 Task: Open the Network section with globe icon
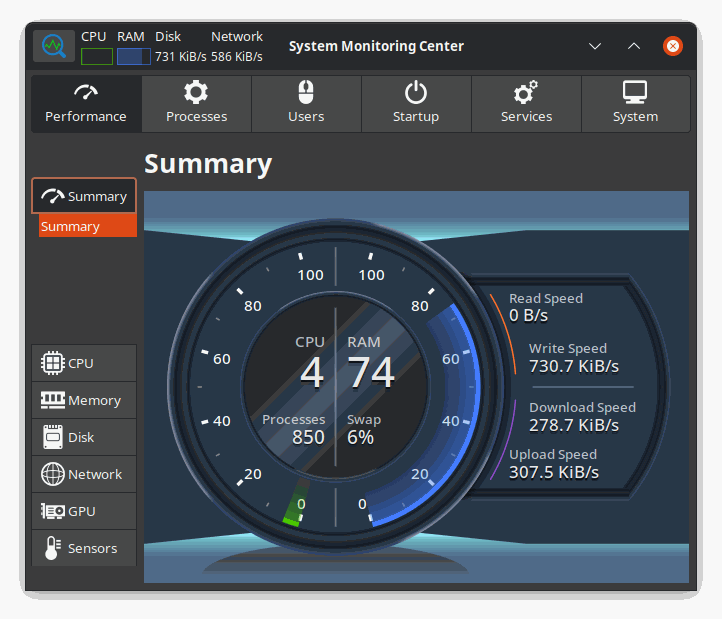[84, 475]
